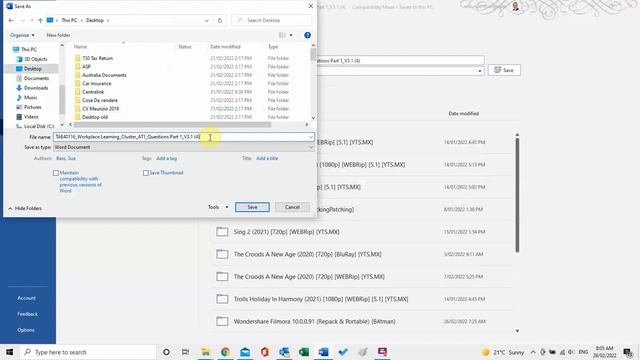Open the 730 Tax Return folder
This screenshot has width=640, height=360.
point(98,58)
